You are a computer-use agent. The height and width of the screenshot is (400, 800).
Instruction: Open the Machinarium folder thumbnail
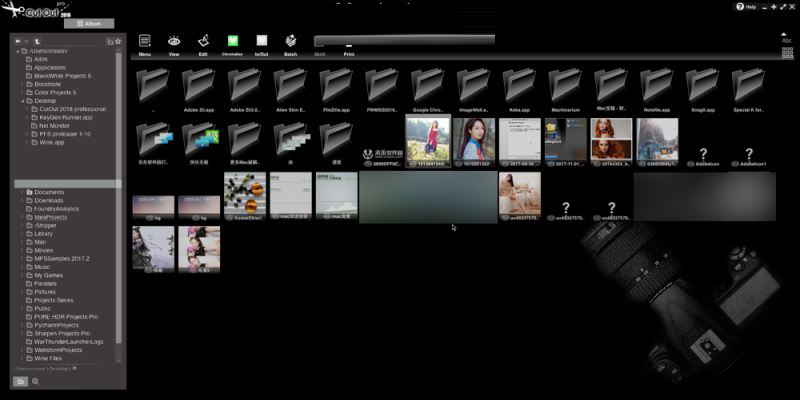coord(565,89)
